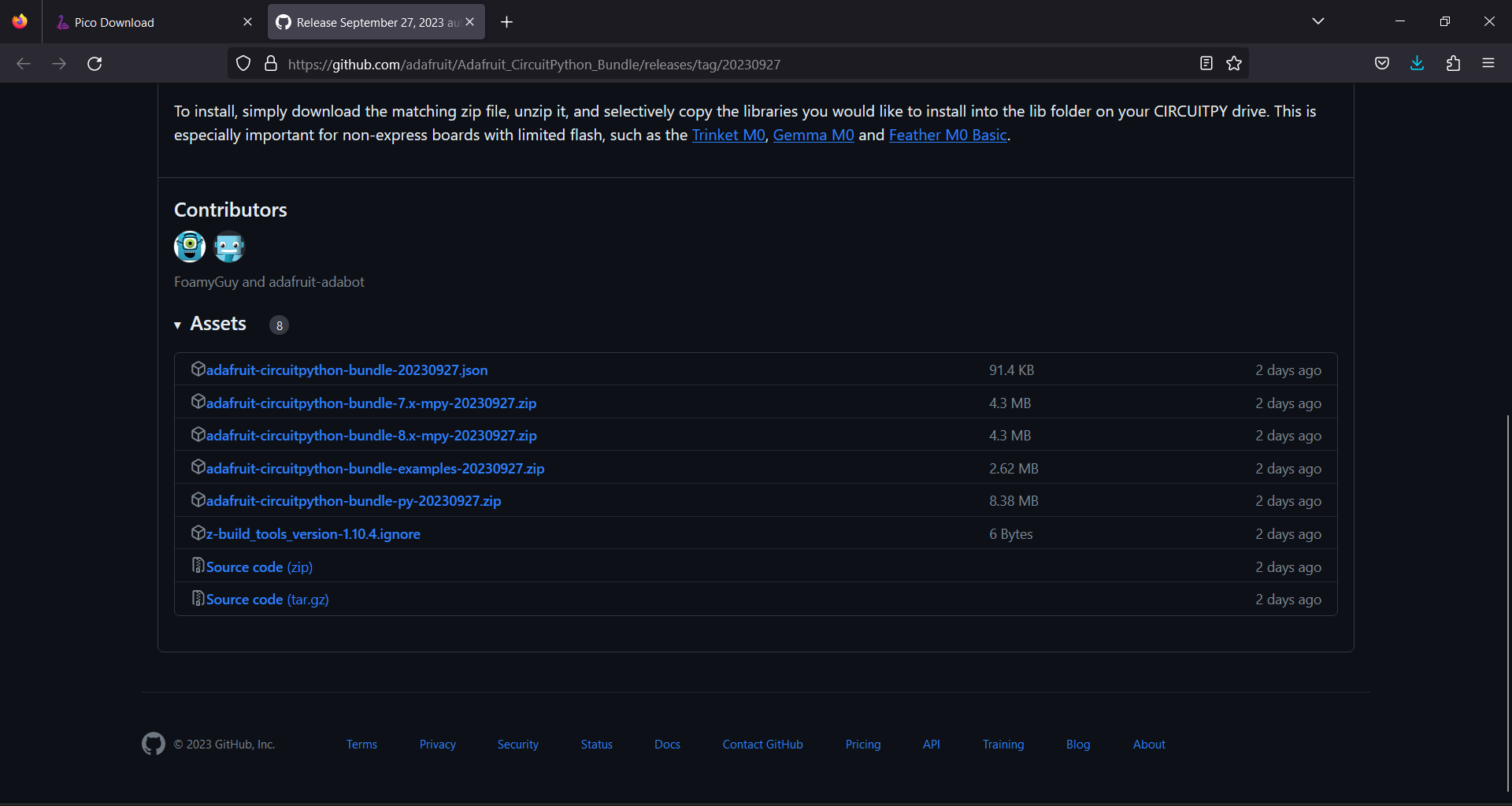1512x806 pixels.
Task: Switch to the Pico Download tab
Action: click(150, 22)
